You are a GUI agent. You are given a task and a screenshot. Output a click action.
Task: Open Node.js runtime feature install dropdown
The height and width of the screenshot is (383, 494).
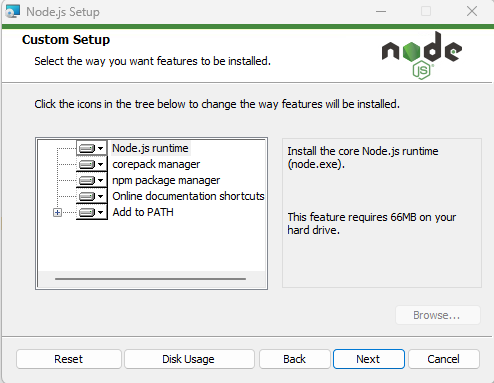(92, 148)
